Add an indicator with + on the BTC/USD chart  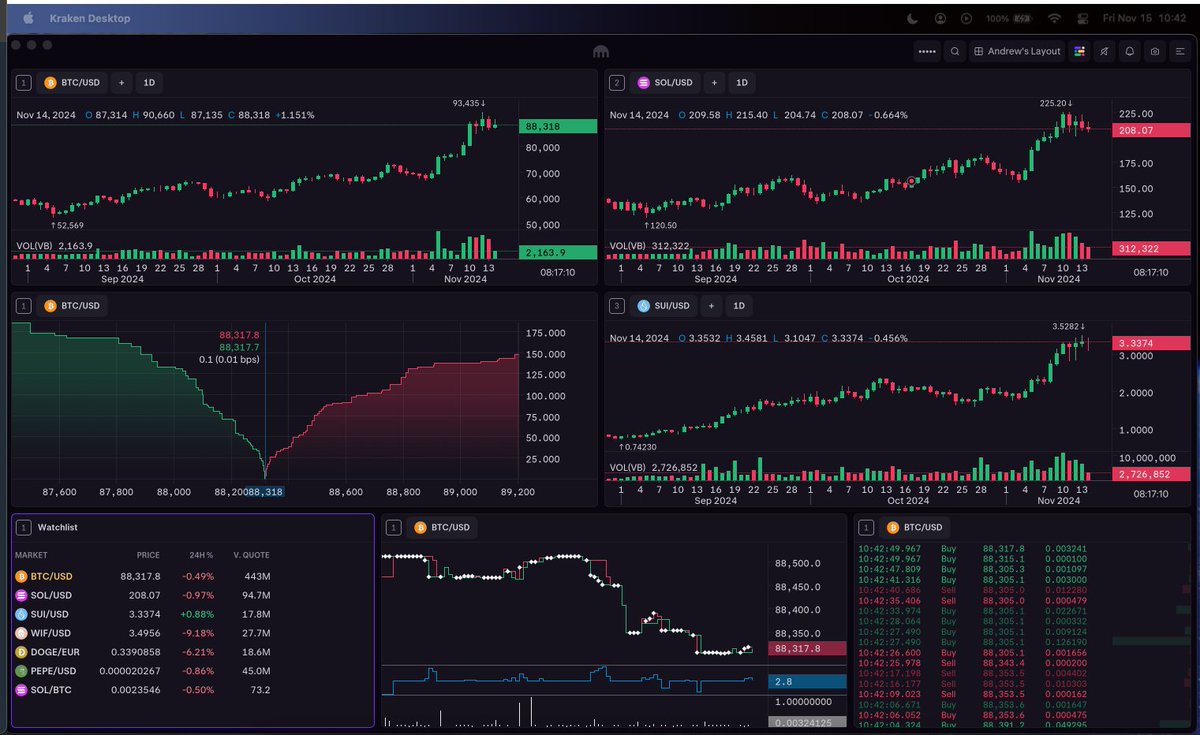120,83
